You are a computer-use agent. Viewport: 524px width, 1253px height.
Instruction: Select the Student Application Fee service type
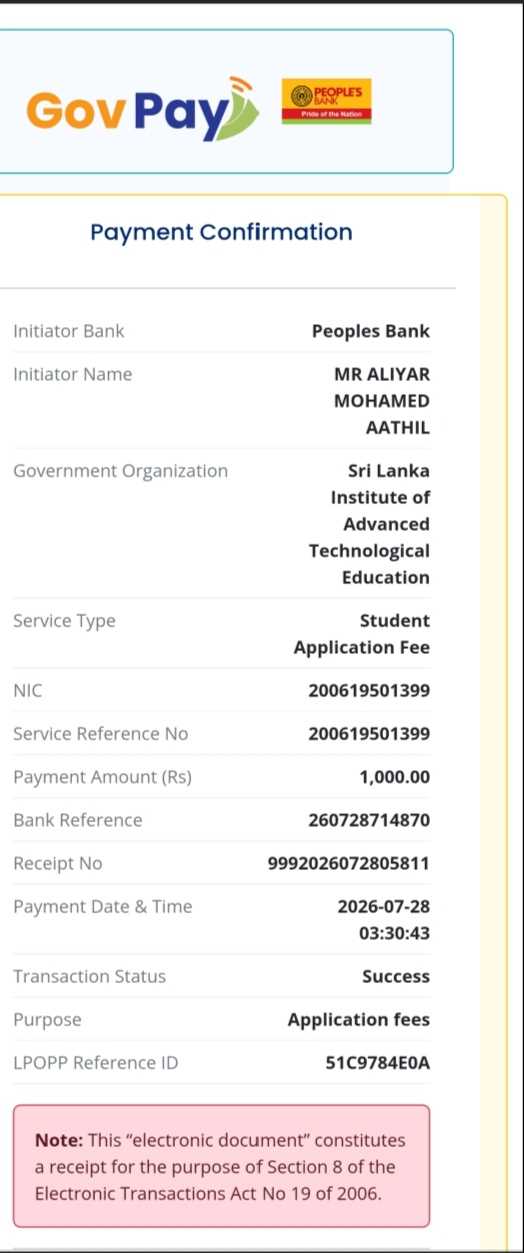pyautogui.click(x=362, y=634)
